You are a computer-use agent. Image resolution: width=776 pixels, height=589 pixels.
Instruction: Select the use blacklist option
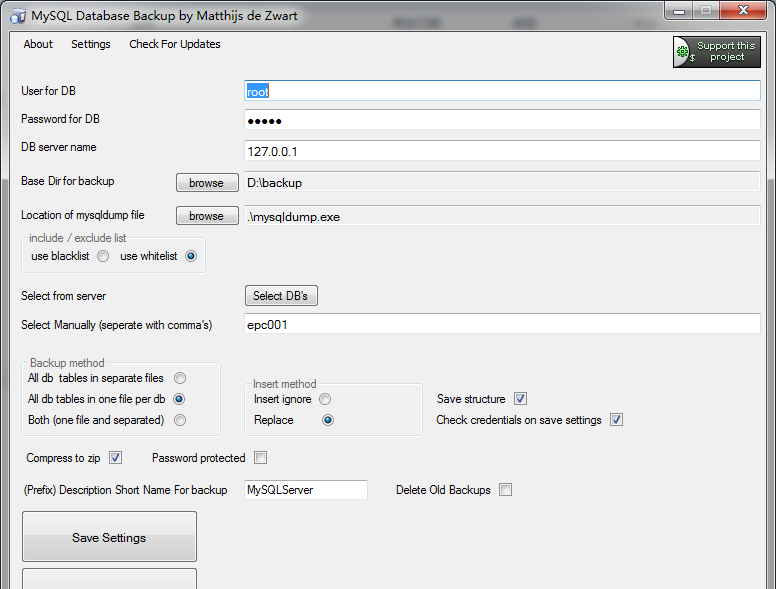click(x=103, y=256)
